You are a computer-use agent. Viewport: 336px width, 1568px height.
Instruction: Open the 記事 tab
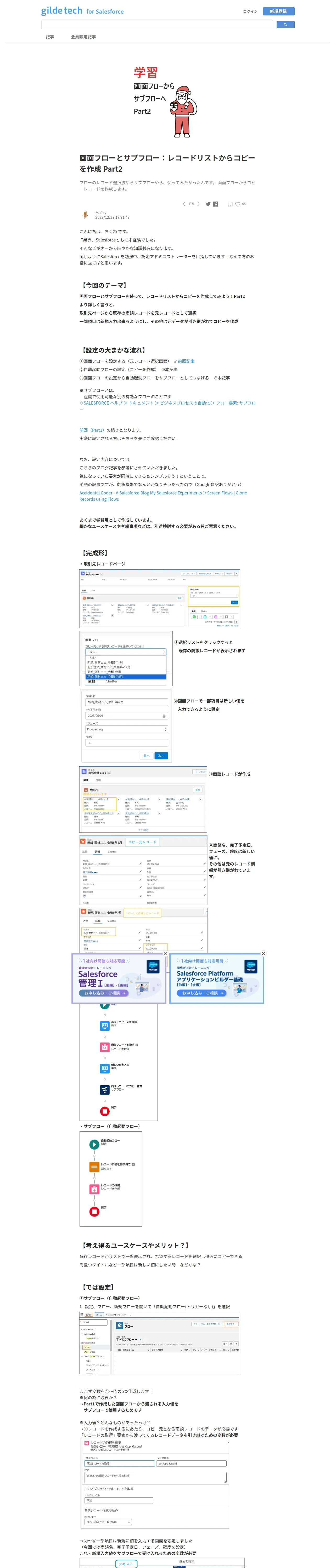(x=50, y=37)
